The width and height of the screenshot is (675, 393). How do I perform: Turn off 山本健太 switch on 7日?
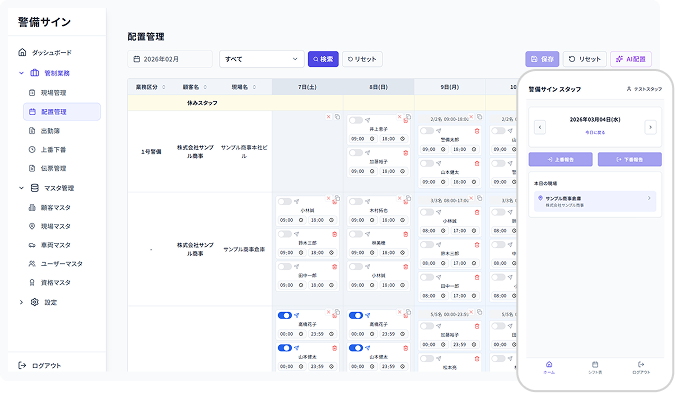285,348
